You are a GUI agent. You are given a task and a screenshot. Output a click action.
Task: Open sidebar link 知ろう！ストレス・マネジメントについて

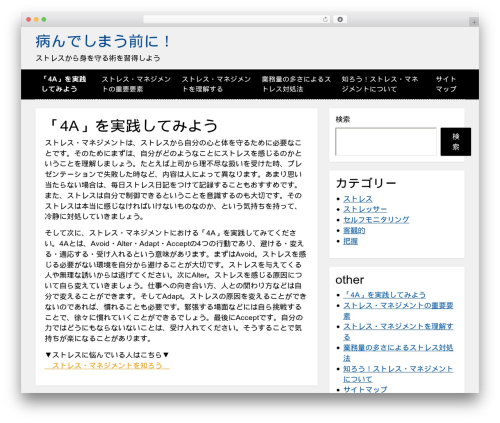click(x=398, y=374)
